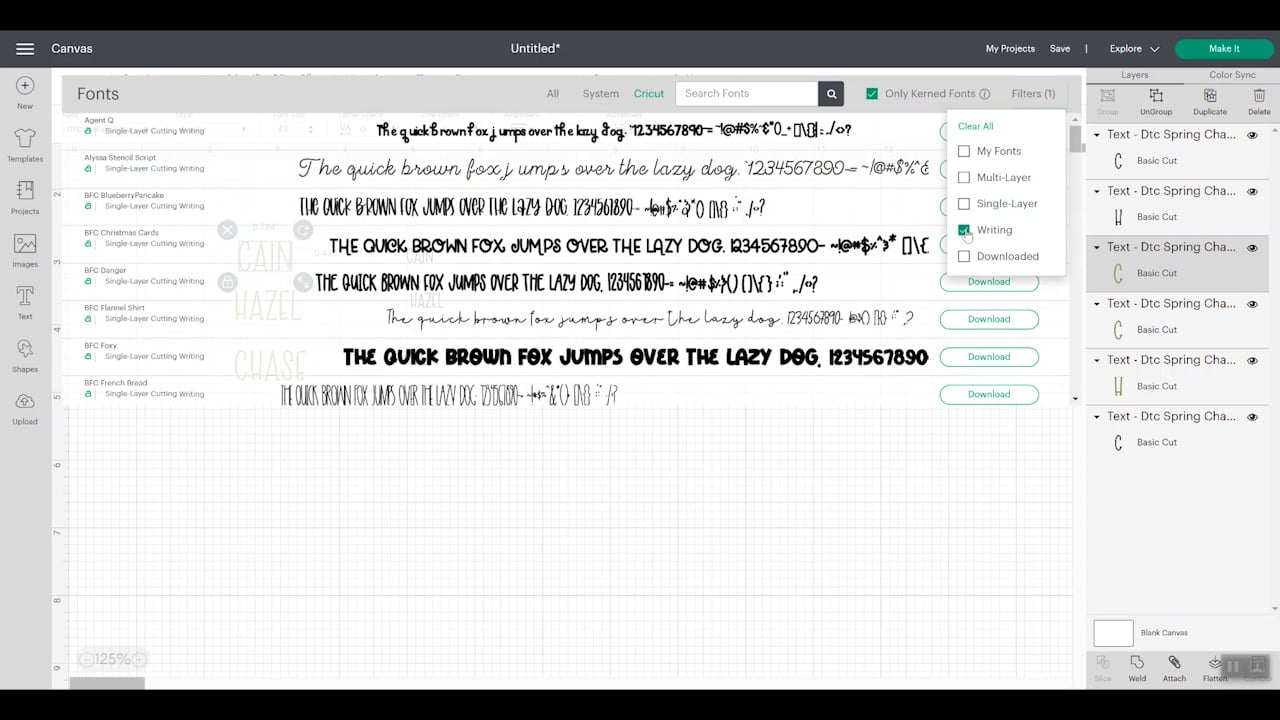The width and height of the screenshot is (1280, 720).
Task: Click the Upload icon
Action: pyautogui.click(x=25, y=401)
